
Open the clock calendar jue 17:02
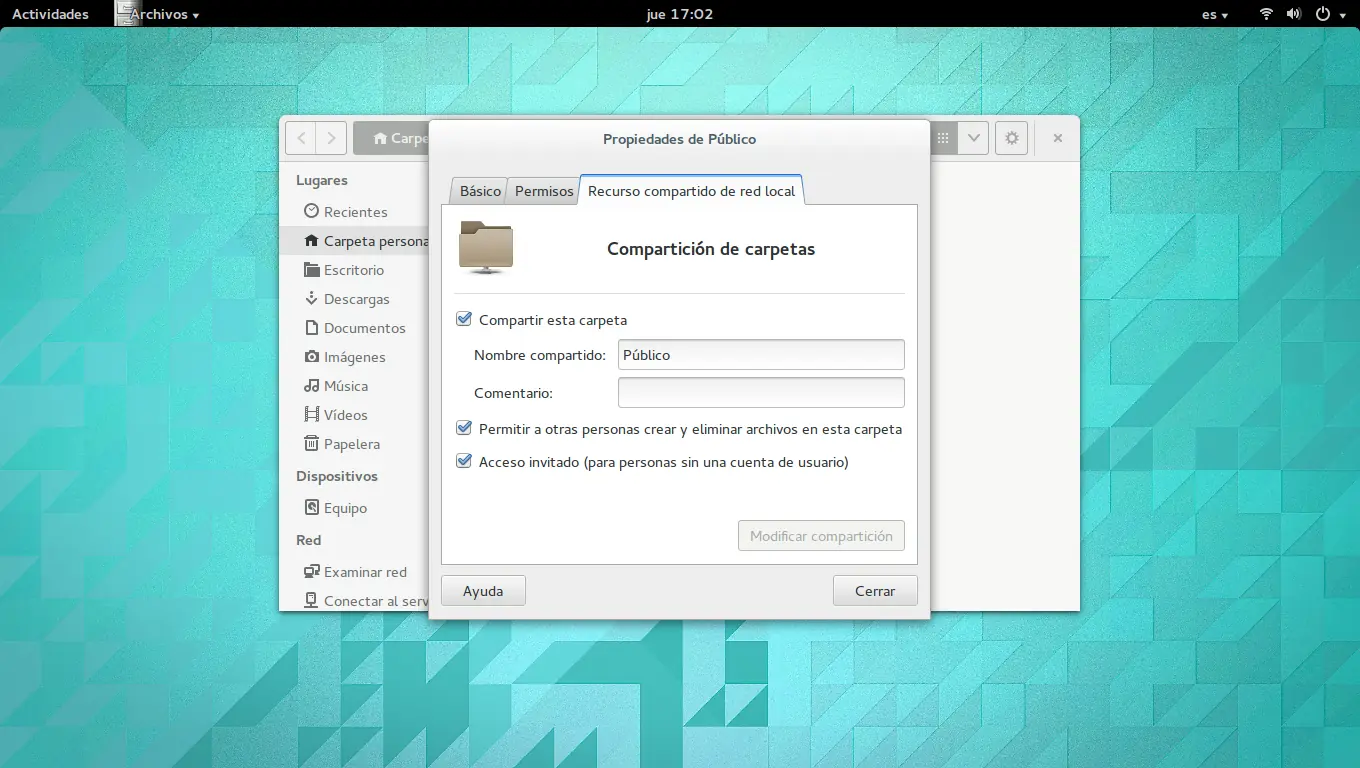[680, 14]
